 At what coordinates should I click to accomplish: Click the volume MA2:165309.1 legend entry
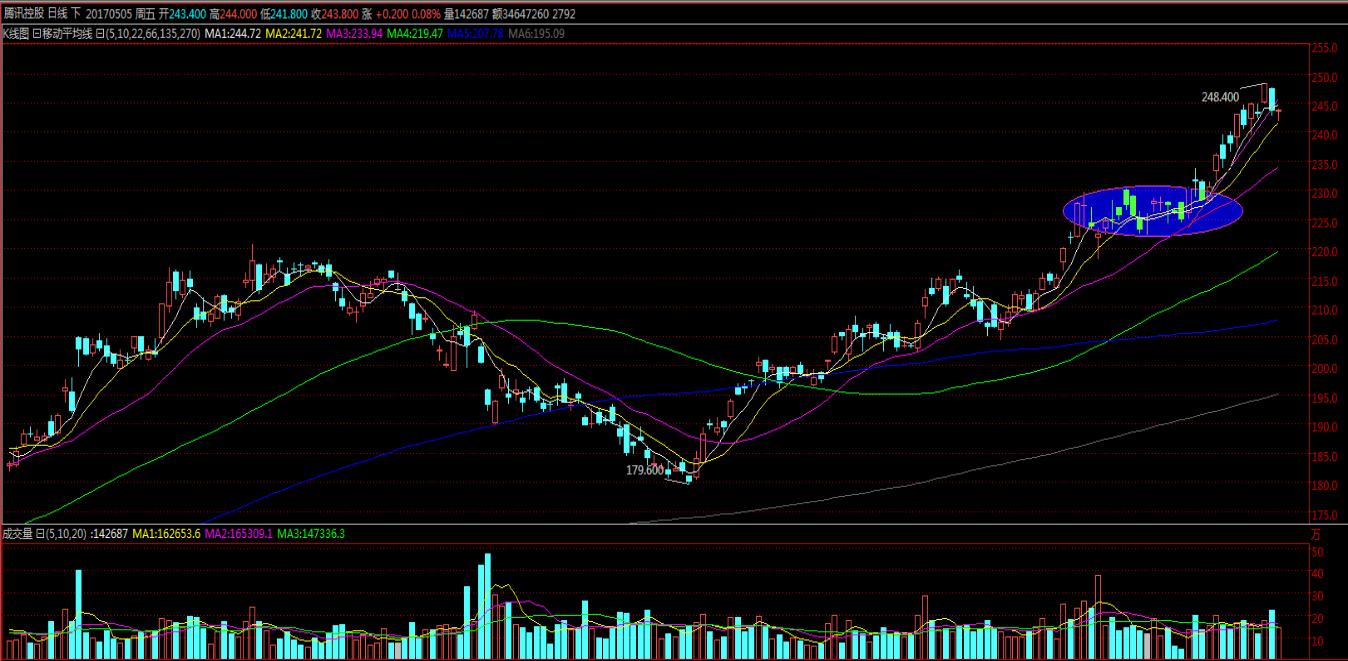point(239,534)
